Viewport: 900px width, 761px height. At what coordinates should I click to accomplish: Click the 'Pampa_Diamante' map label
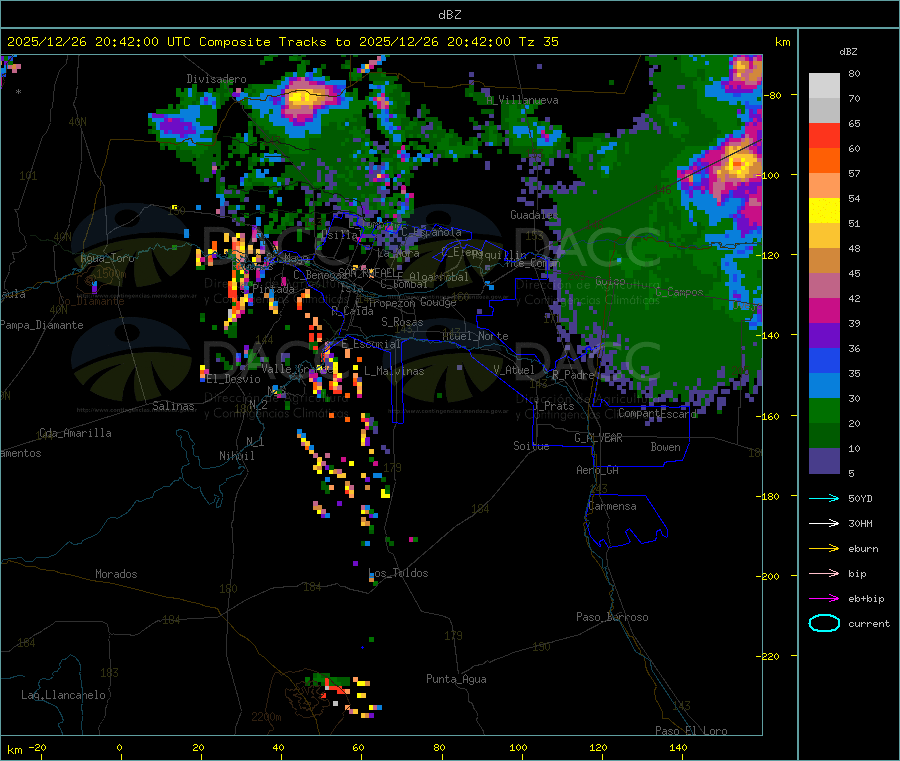point(41,325)
